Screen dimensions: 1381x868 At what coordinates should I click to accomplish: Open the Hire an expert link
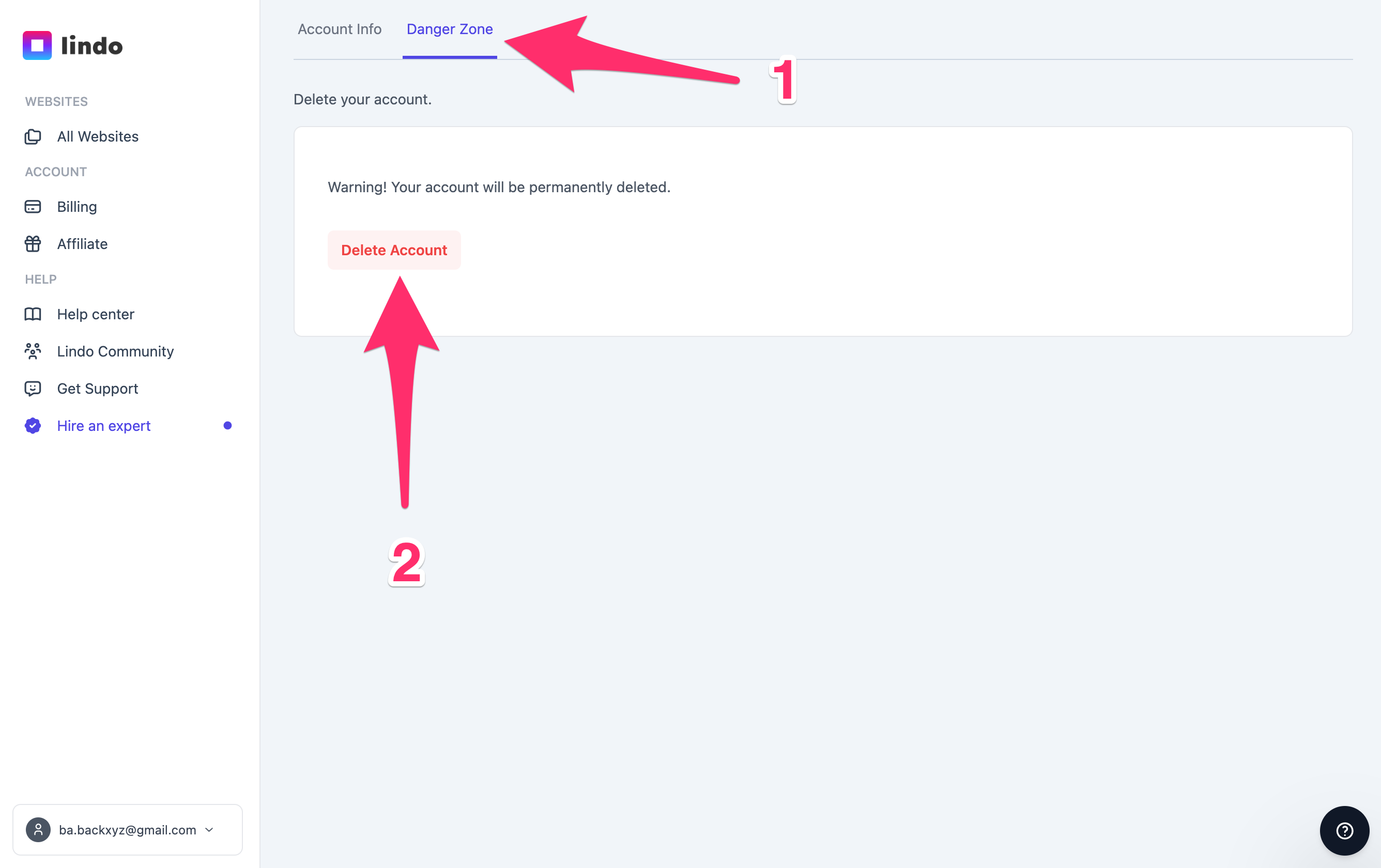104,425
